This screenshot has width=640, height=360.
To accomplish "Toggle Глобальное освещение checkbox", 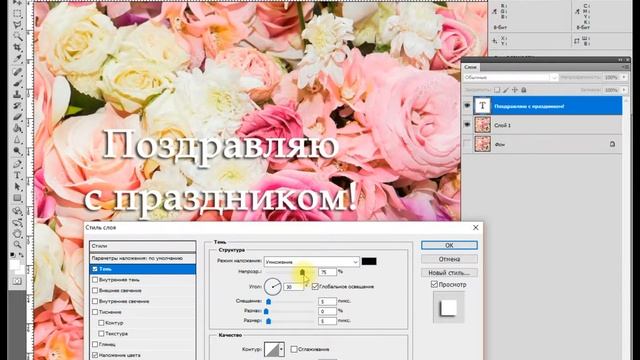I will 315,287.
